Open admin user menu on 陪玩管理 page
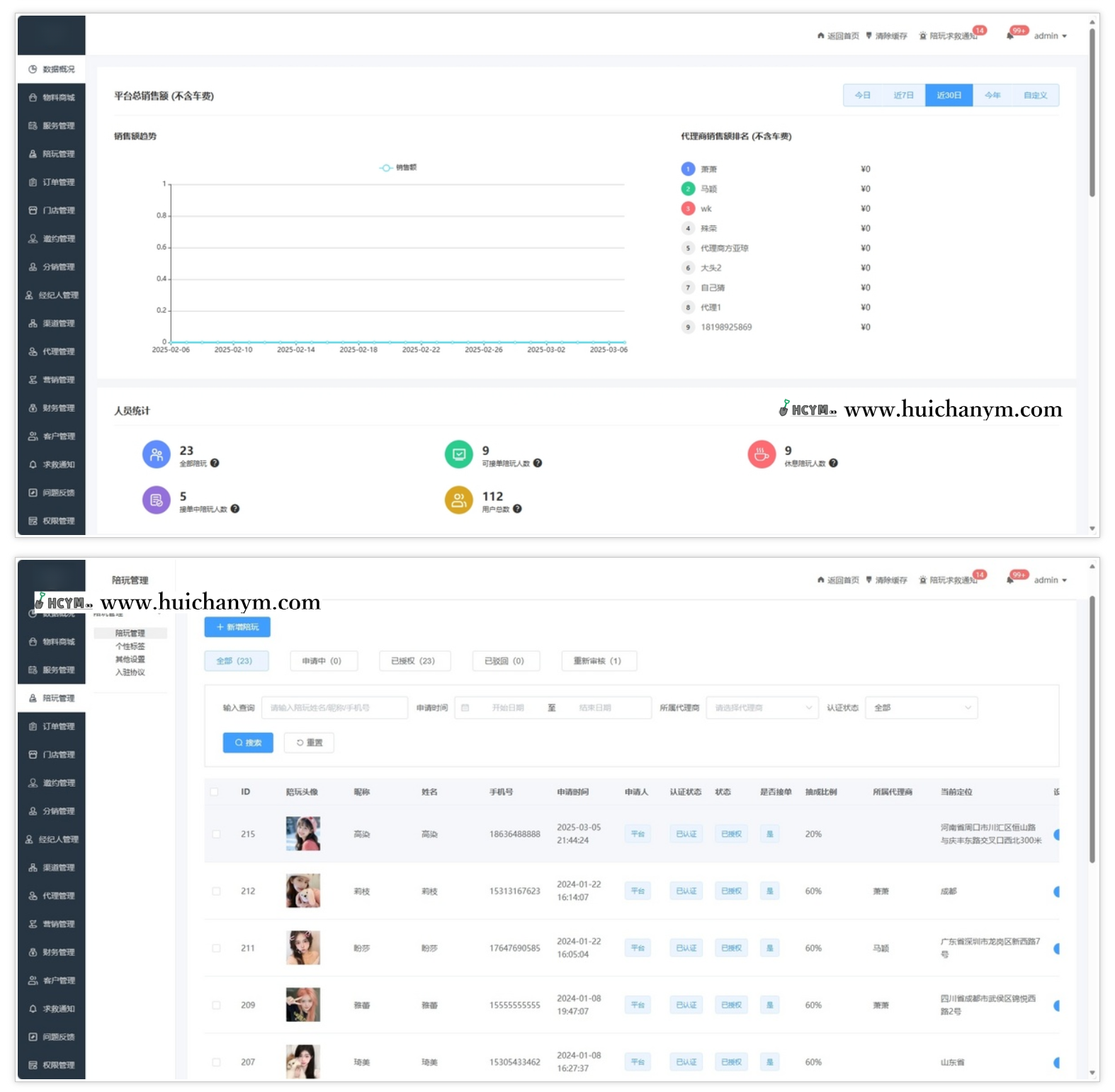This screenshot has height=1092, width=1115. [x=1050, y=580]
